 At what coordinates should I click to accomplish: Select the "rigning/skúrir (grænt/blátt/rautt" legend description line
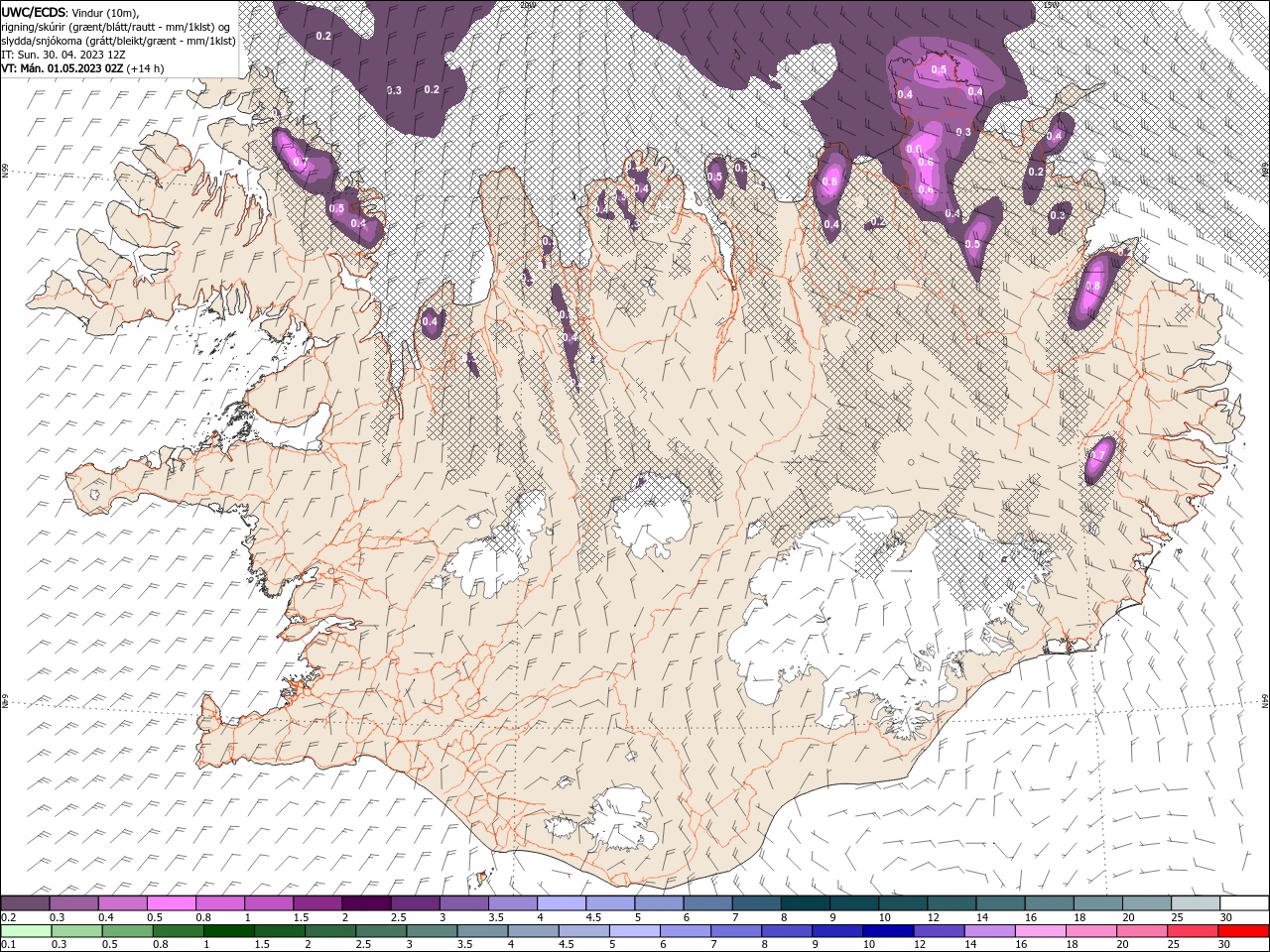[x=117, y=26]
